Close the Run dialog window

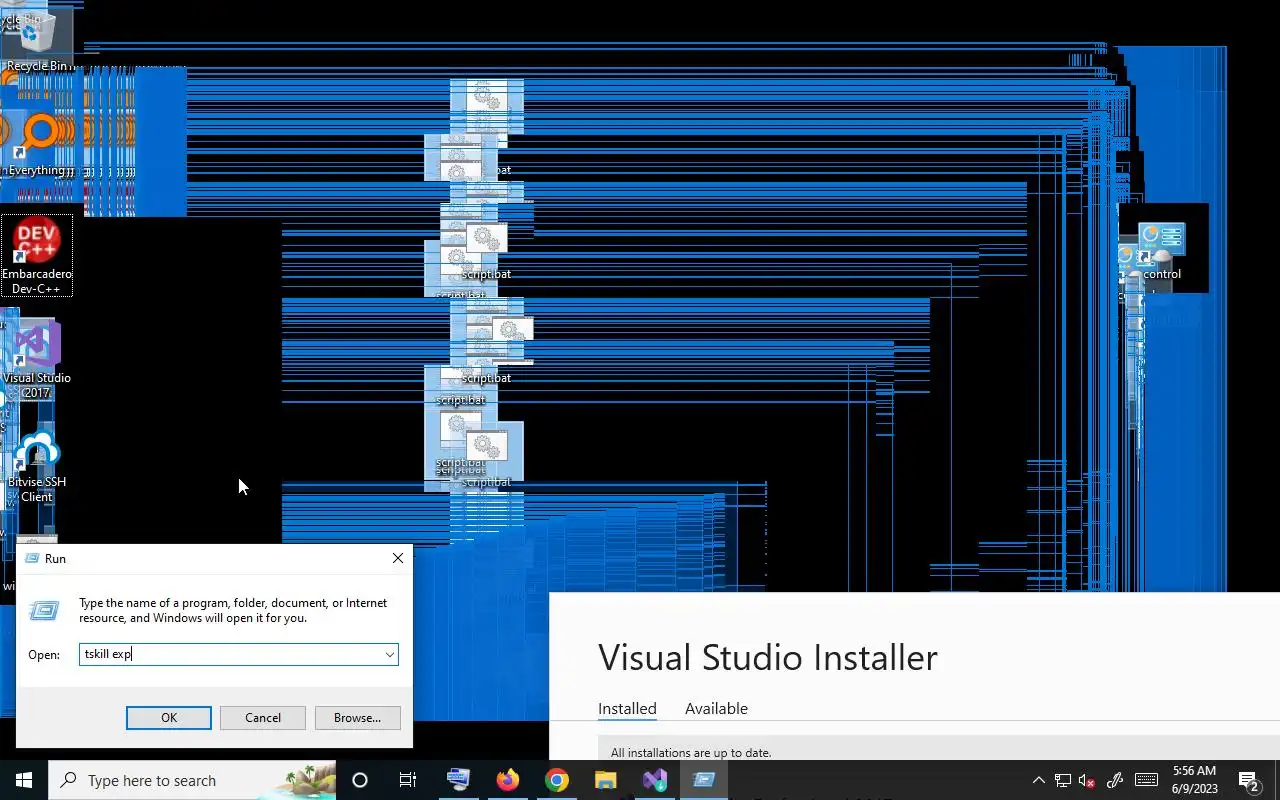[x=398, y=558]
